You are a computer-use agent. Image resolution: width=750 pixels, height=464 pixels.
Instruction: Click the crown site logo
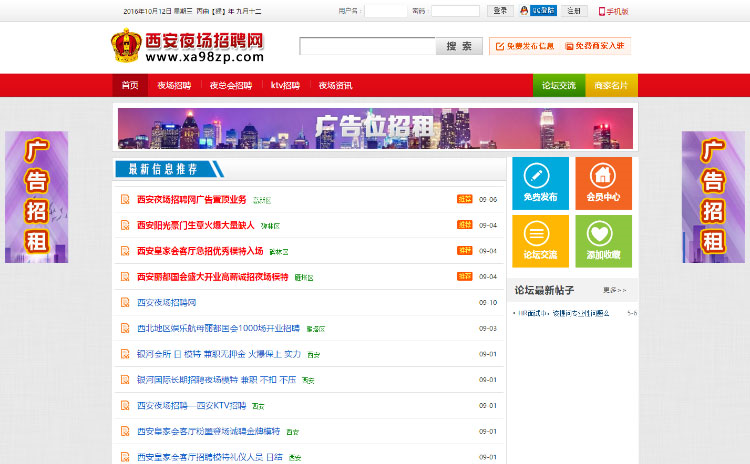pos(125,46)
